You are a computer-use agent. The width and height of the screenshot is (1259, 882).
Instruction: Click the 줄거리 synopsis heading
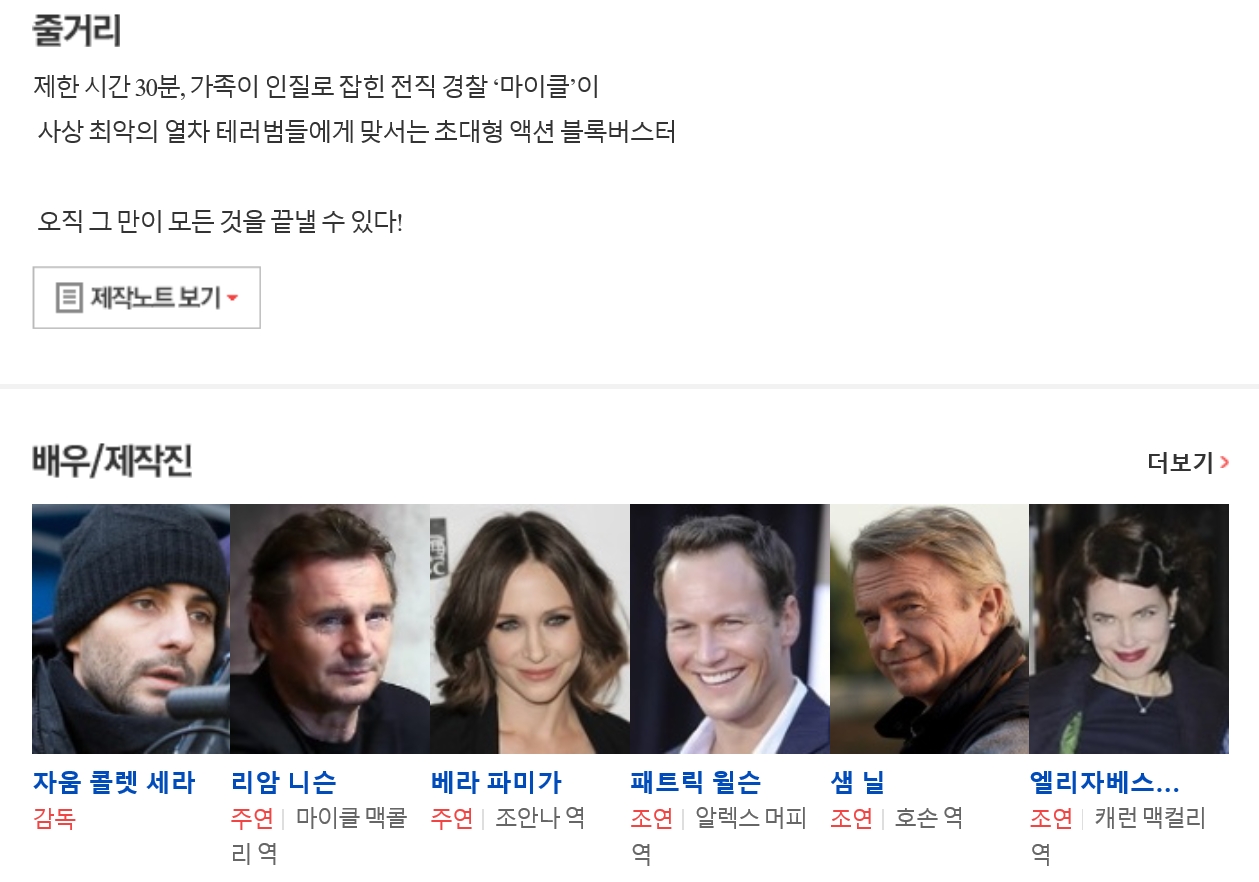click(x=77, y=30)
